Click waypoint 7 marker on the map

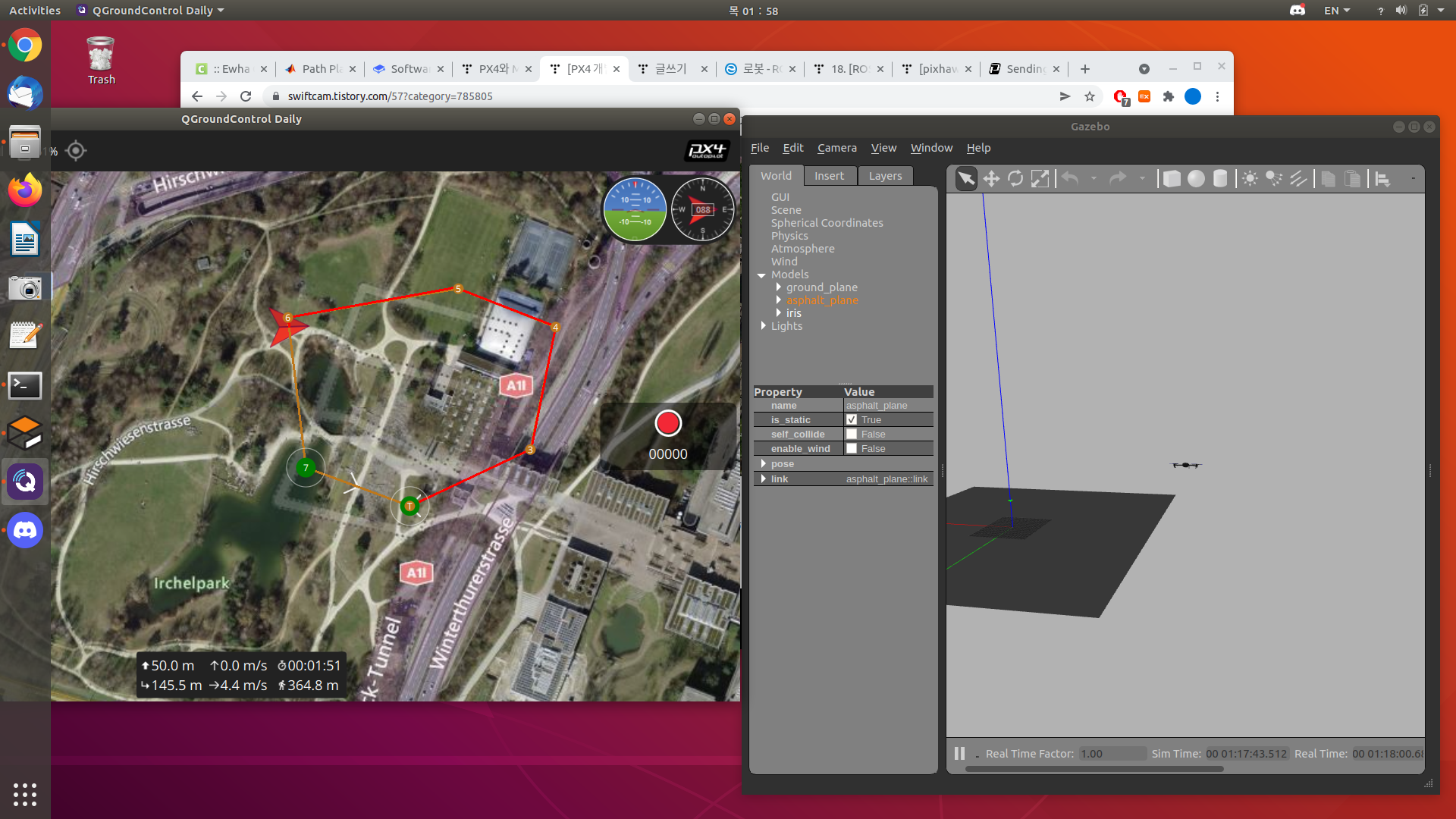pos(306,467)
